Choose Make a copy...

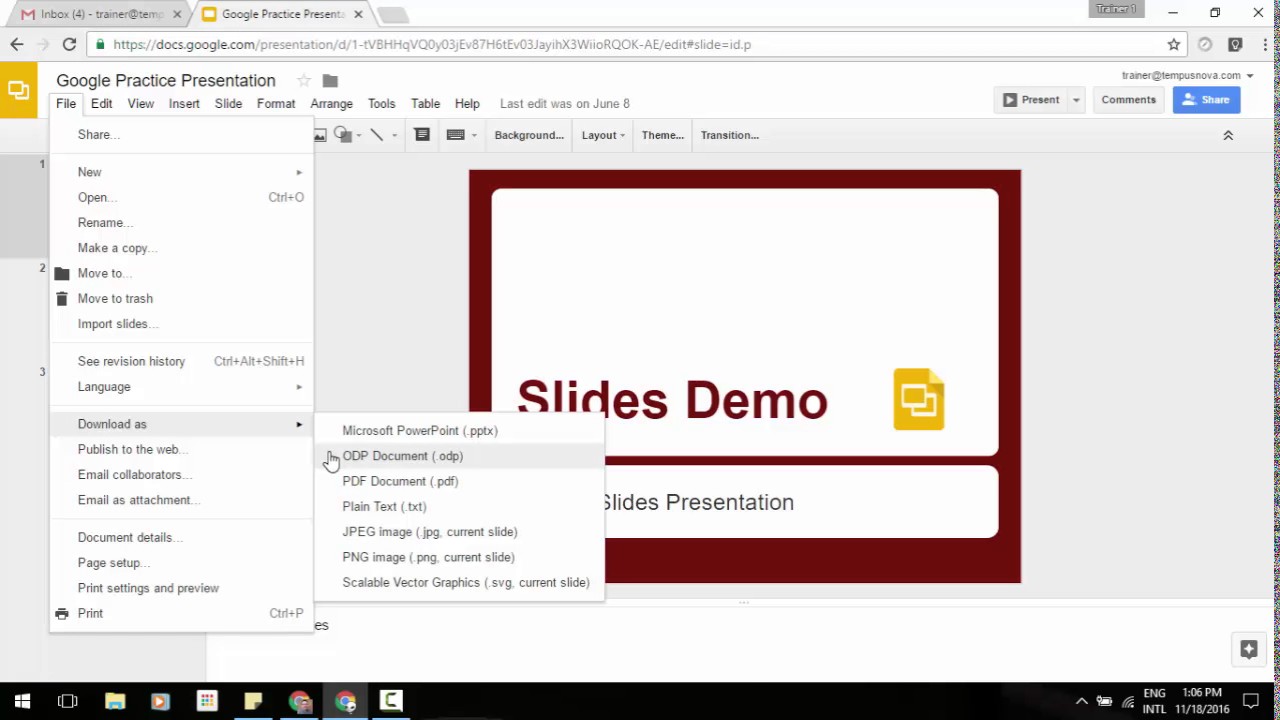tap(180, 248)
